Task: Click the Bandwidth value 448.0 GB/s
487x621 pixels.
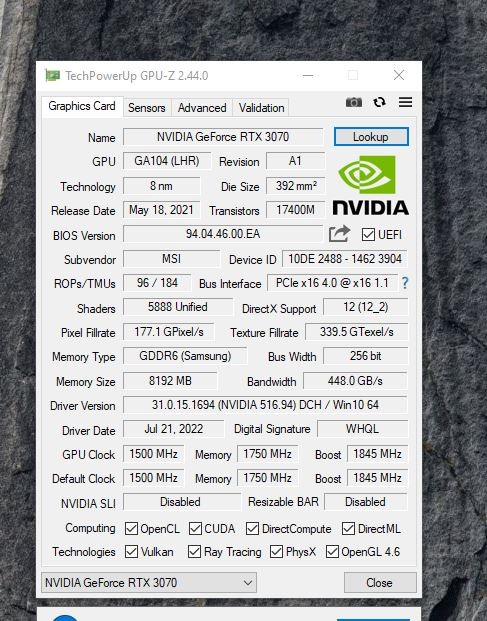Action: click(355, 381)
